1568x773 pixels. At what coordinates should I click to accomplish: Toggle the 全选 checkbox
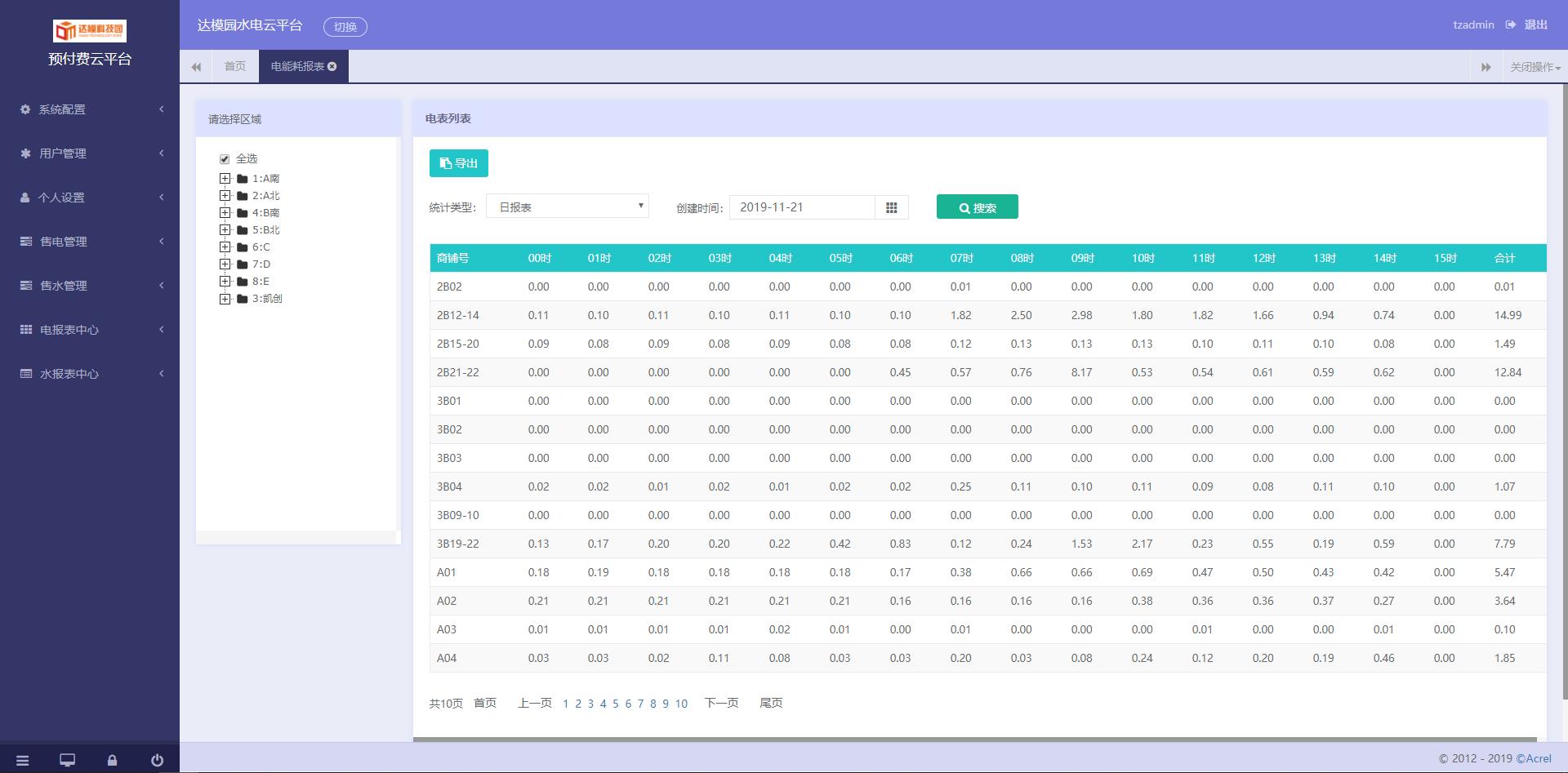tap(225, 159)
